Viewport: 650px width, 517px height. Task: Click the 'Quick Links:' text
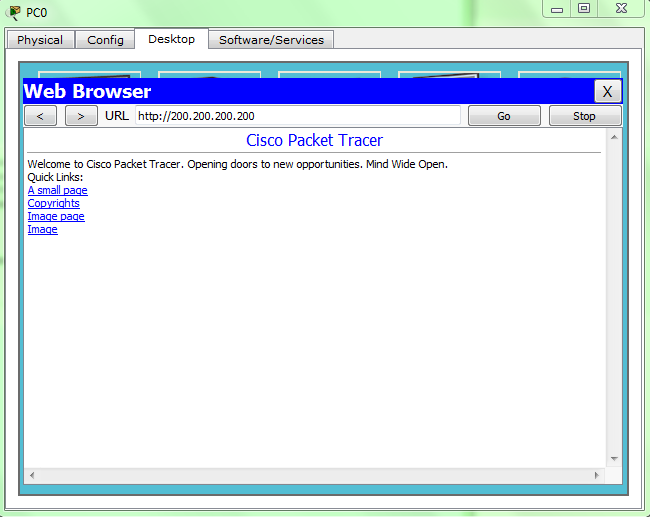tap(55, 177)
